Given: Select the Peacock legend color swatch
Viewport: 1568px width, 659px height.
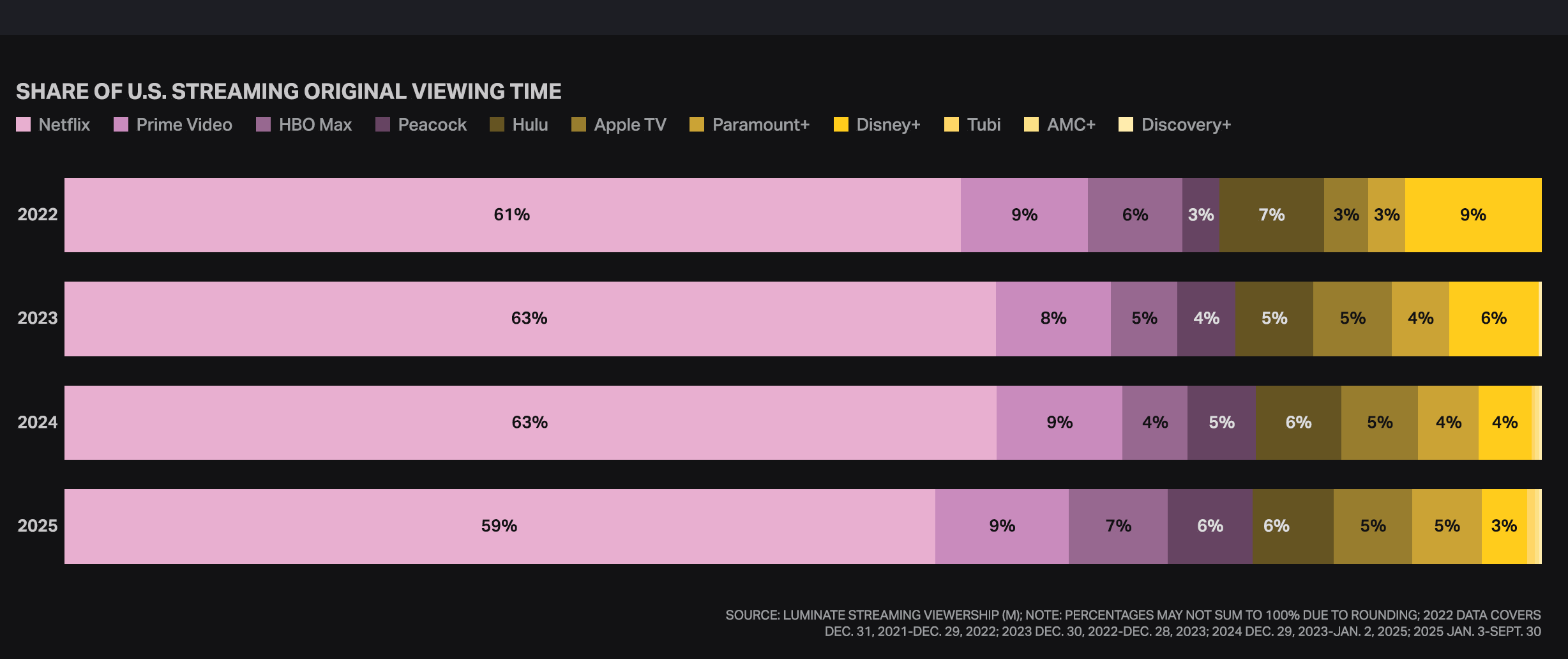Looking at the screenshot, I should tap(382, 125).
